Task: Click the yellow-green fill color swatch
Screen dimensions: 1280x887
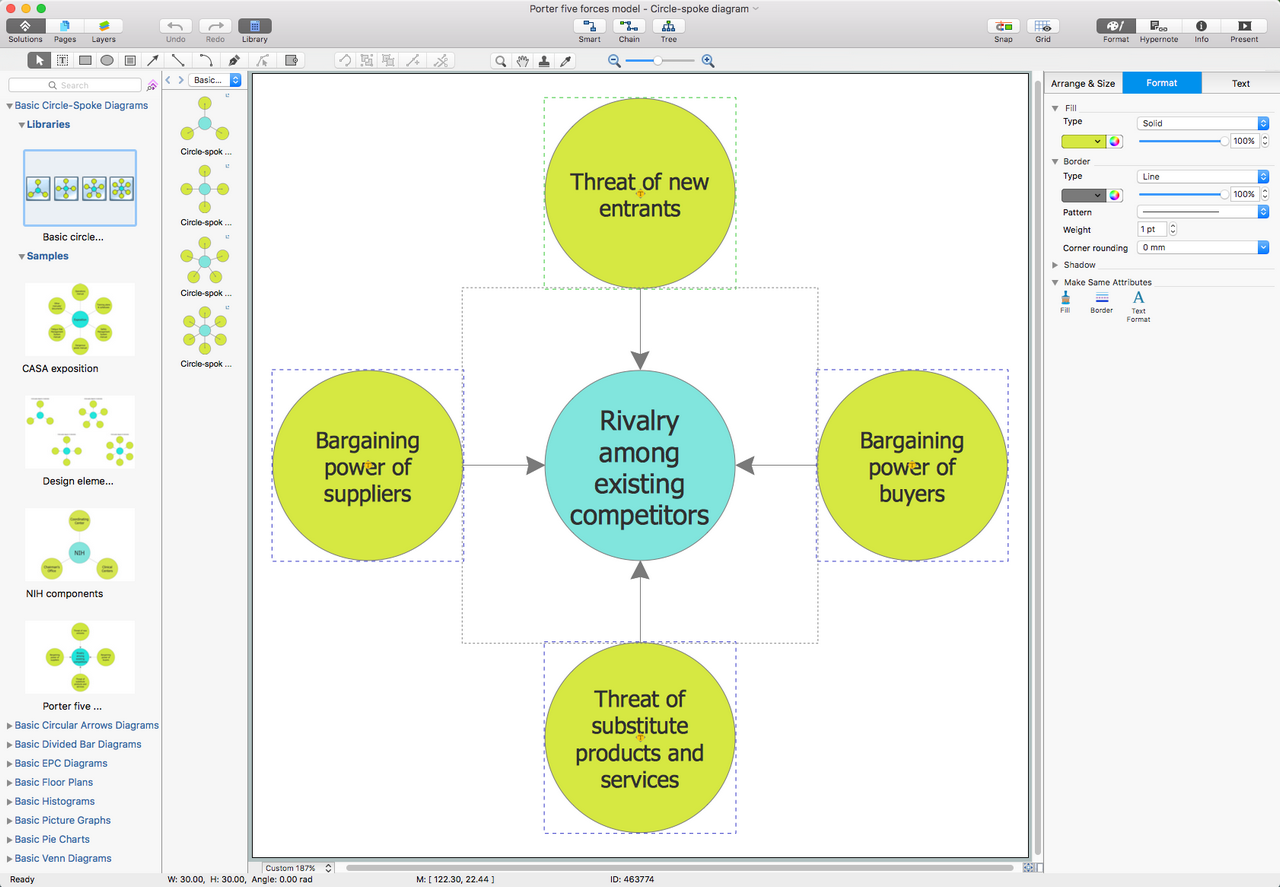Action: coord(1083,141)
